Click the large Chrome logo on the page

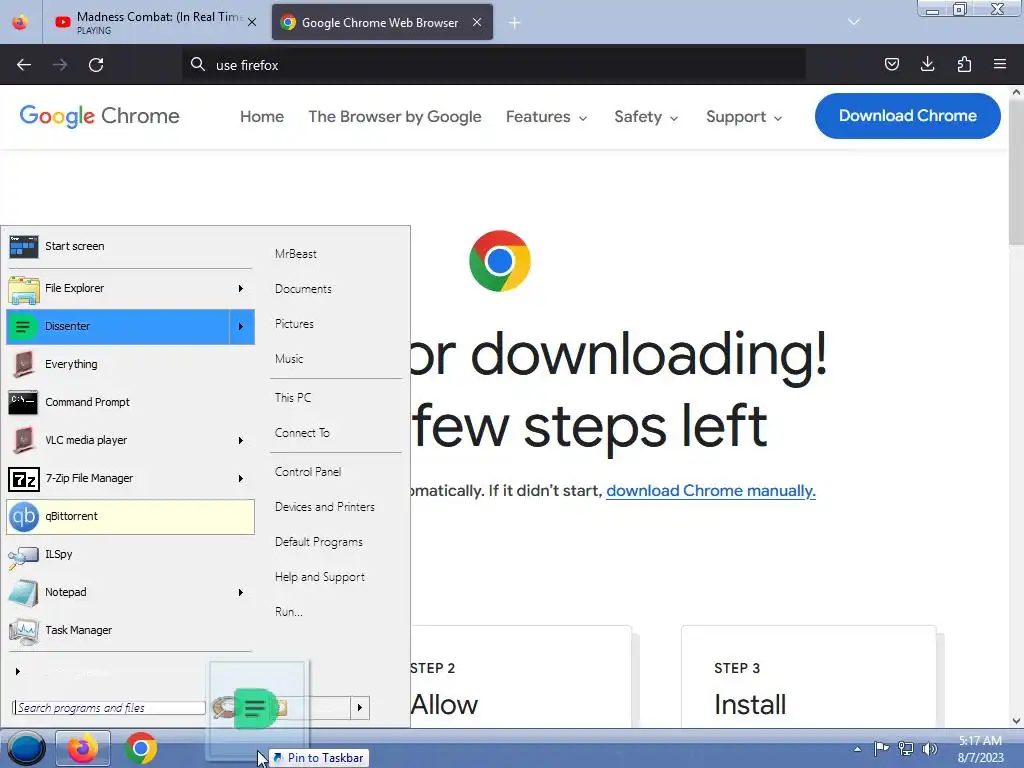[500, 261]
